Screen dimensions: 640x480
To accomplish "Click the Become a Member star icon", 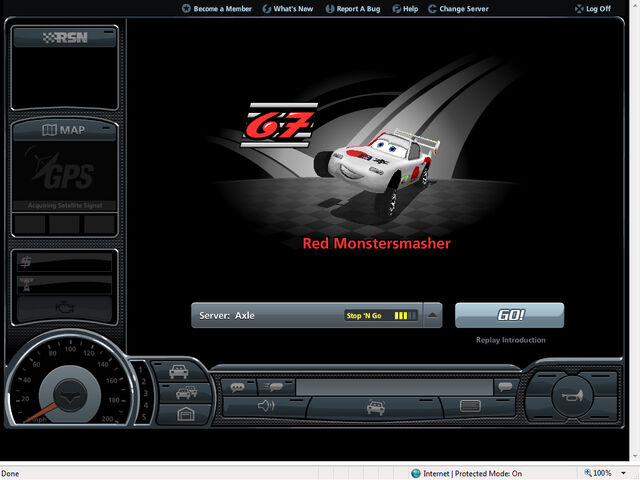I will [x=186, y=8].
